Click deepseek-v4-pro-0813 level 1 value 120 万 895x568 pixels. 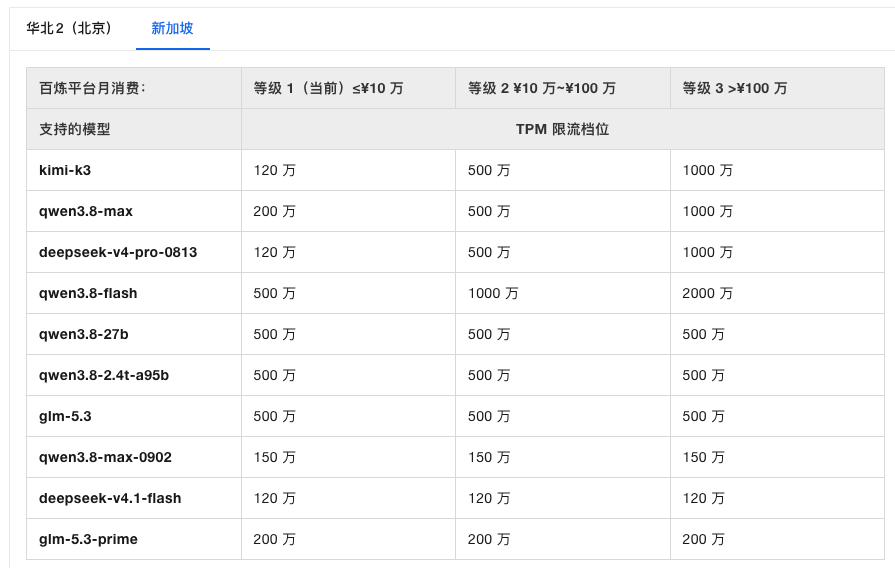point(275,252)
